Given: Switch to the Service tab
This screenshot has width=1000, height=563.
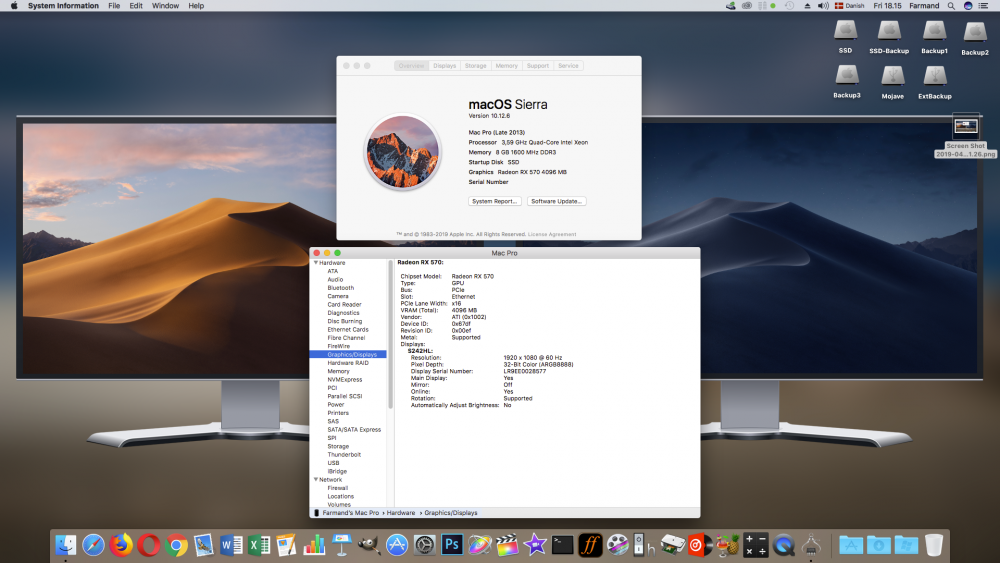Looking at the screenshot, I should point(568,66).
